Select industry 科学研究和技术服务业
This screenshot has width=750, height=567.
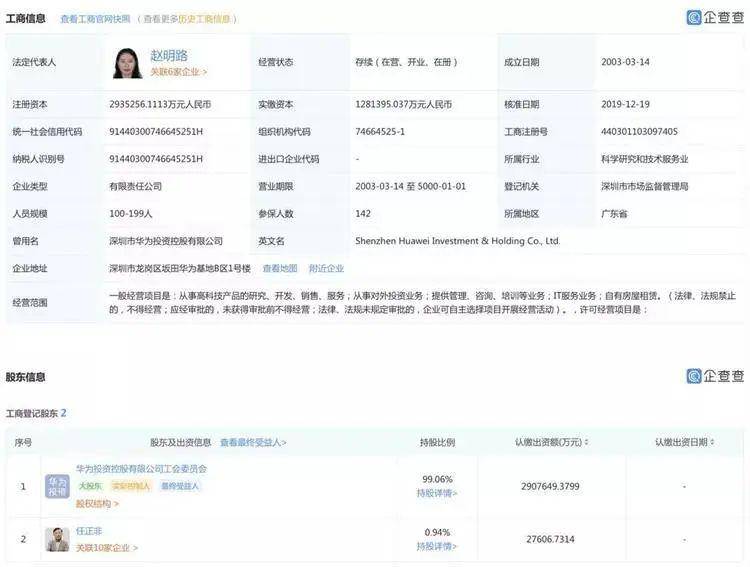[644, 159]
